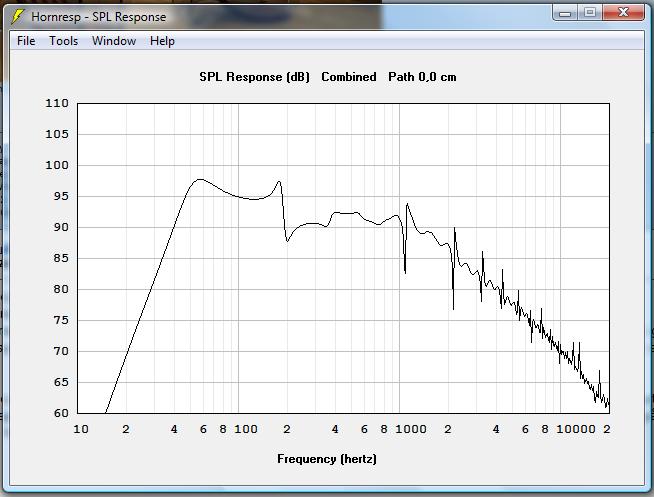Close the Hornresp SPL Response window
Image resolution: width=654 pixels, height=497 pixels.
click(x=623, y=13)
